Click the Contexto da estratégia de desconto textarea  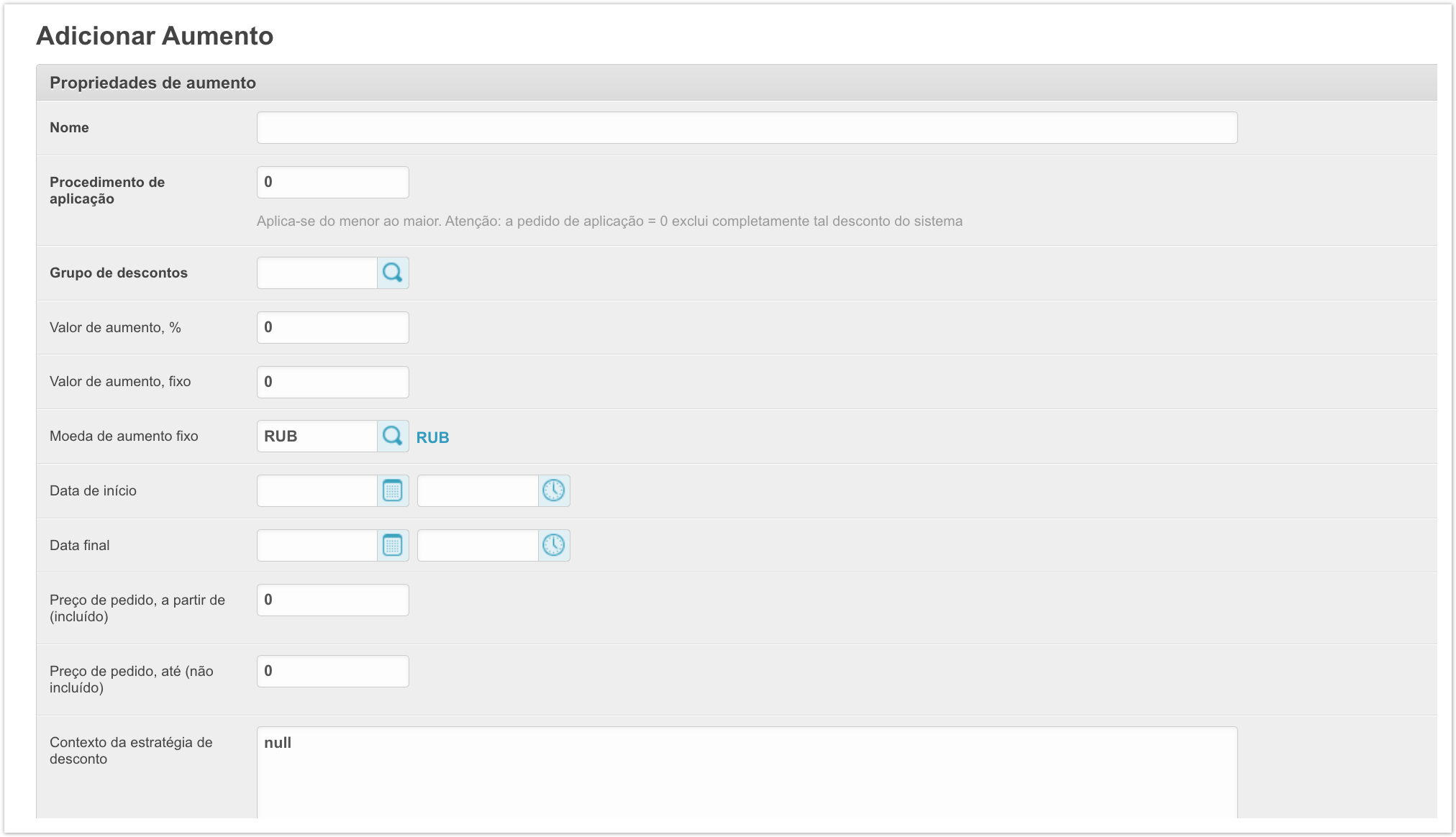[747, 773]
